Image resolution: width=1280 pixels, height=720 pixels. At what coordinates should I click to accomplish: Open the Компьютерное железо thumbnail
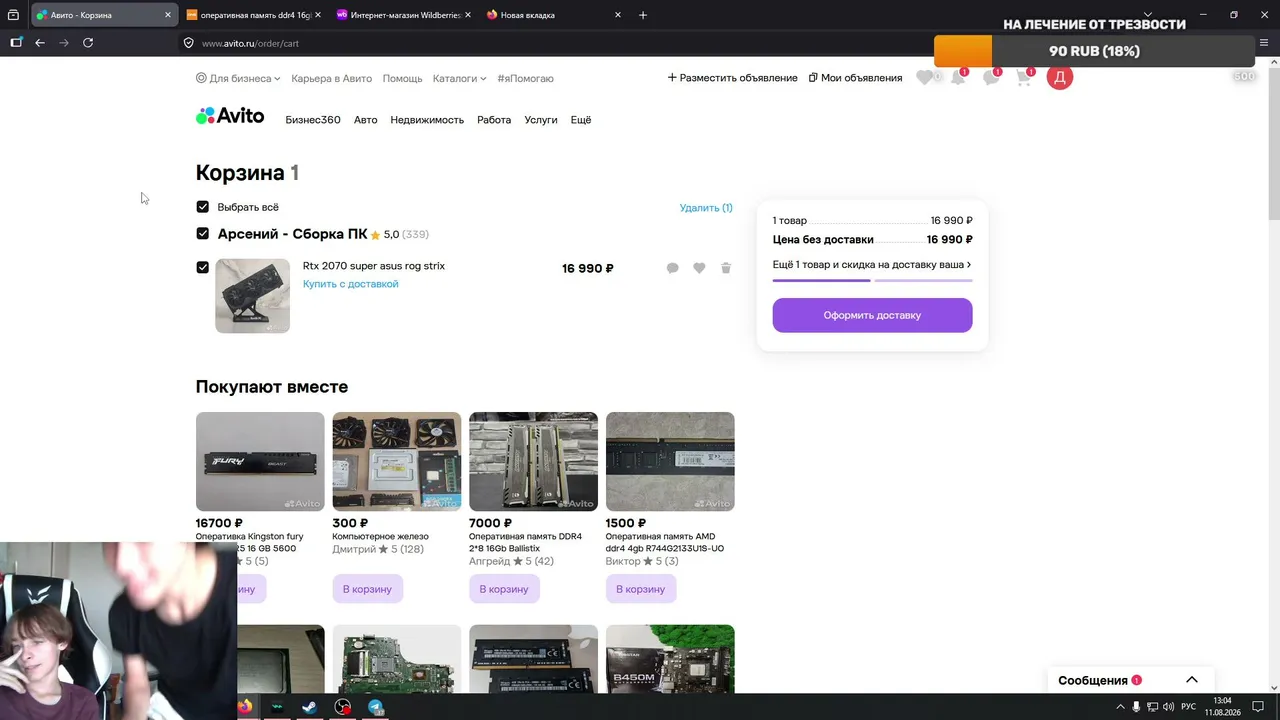coord(397,462)
